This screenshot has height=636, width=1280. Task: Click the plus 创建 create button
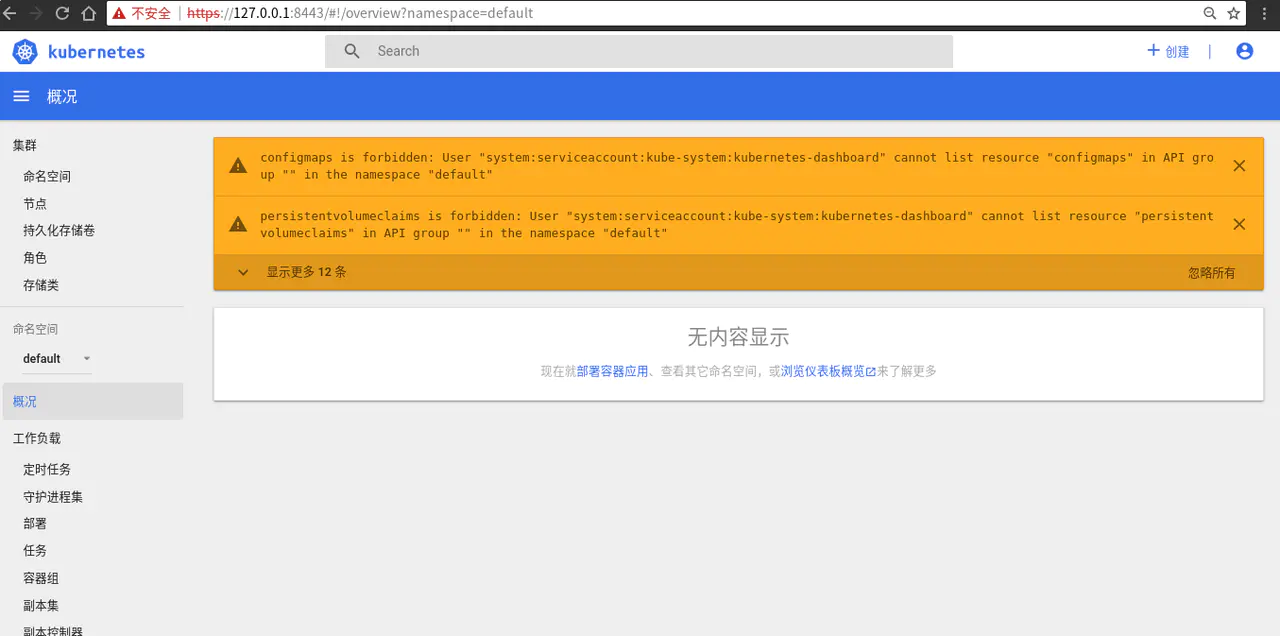[1168, 51]
